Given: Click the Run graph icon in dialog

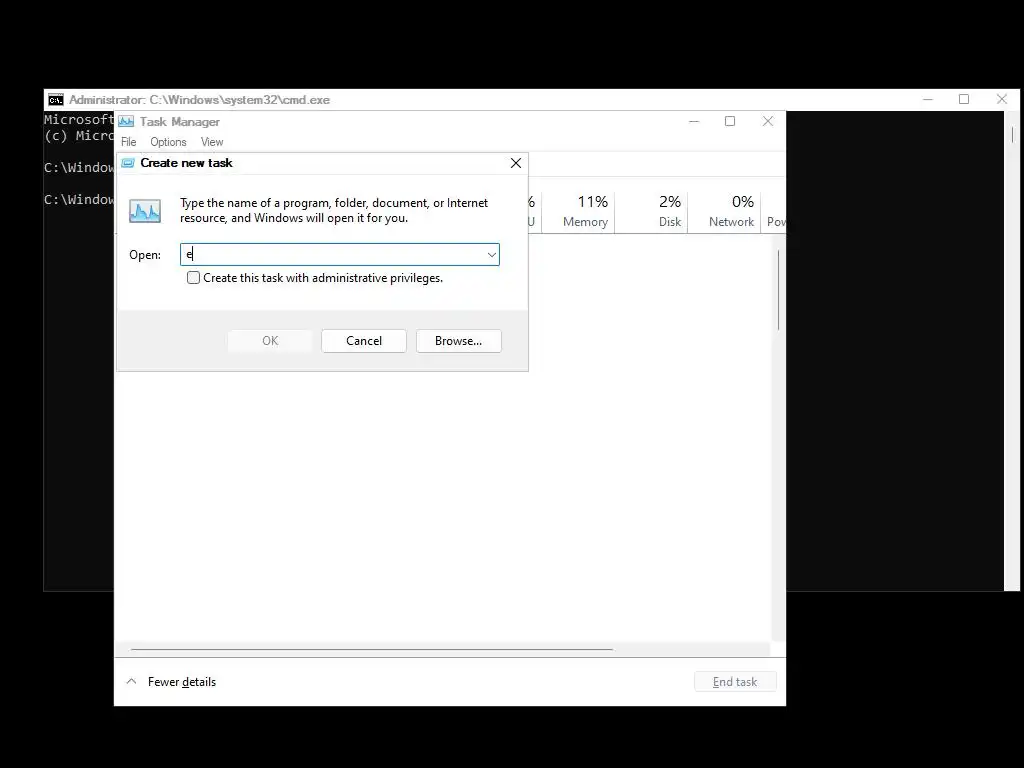Looking at the screenshot, I should pyautogui.click(x=145, y=211).
